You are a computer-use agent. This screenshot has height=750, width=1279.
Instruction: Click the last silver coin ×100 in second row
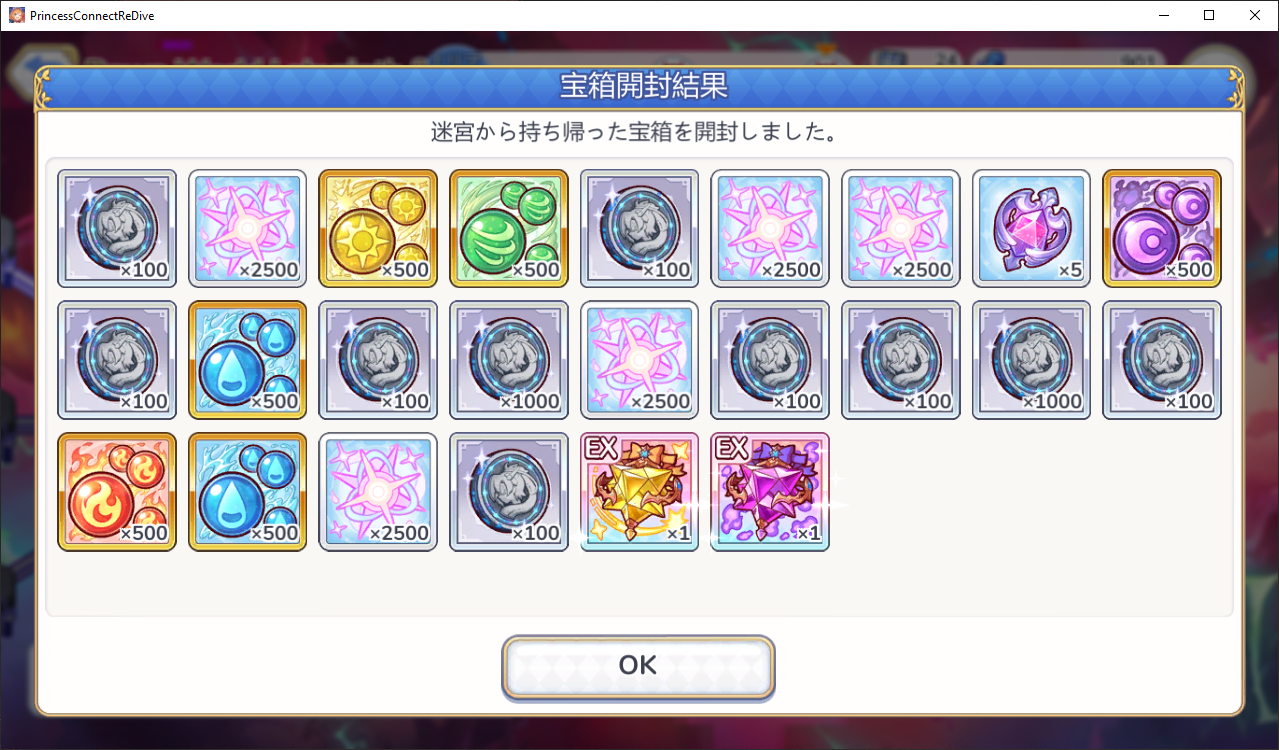[1162, 360]
